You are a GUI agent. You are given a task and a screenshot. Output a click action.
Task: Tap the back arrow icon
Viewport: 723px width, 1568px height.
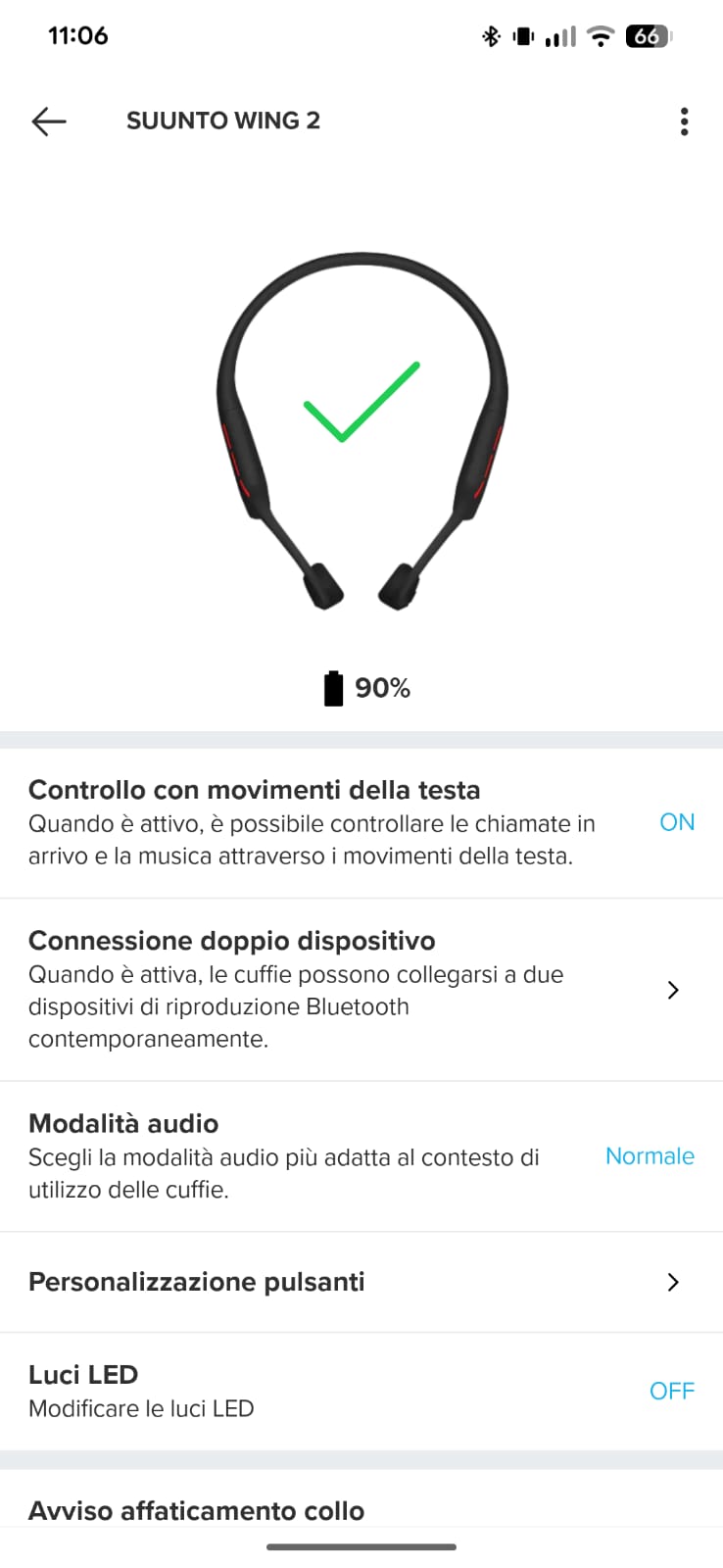click(x=48, y=121)
